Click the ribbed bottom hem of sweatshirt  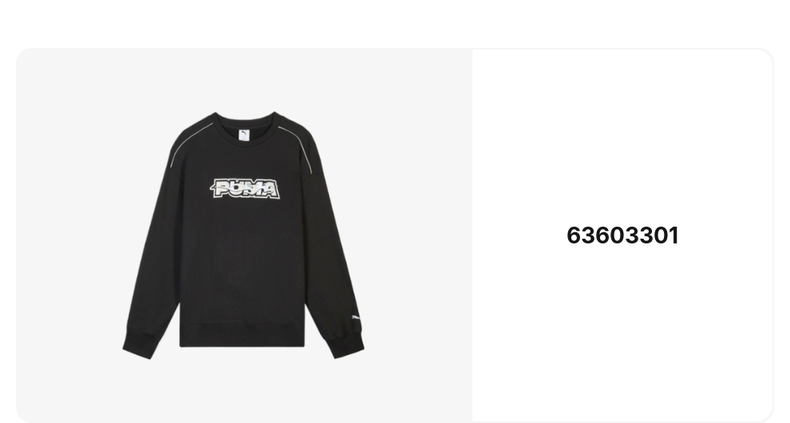[242, 336]
